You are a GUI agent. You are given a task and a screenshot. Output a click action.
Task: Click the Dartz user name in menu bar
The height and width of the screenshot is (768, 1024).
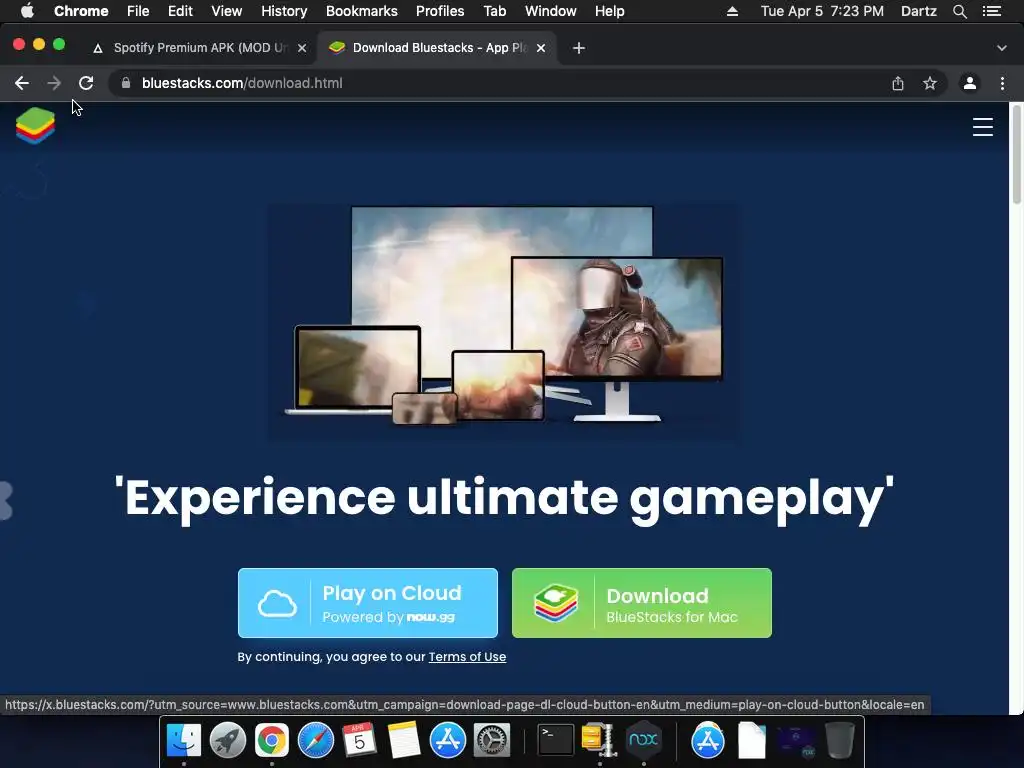(919, 11)
